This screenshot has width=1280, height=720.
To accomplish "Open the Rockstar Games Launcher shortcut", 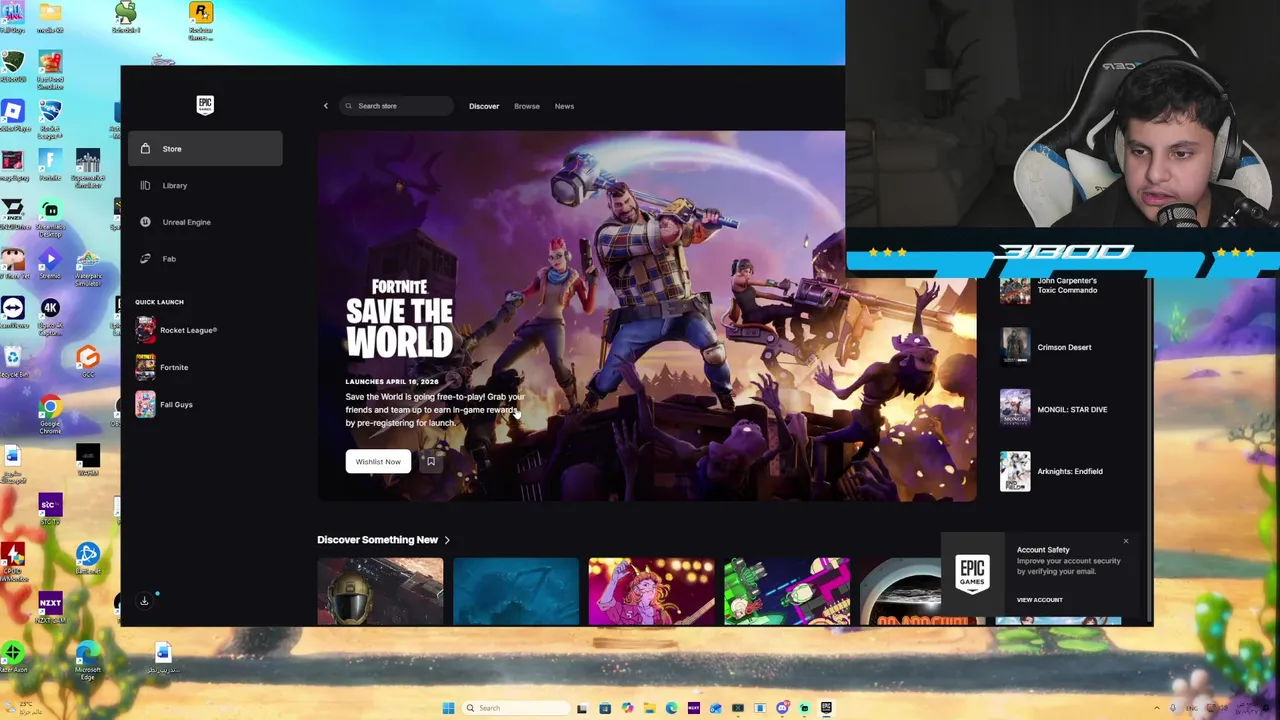I will tap(201, 19).
